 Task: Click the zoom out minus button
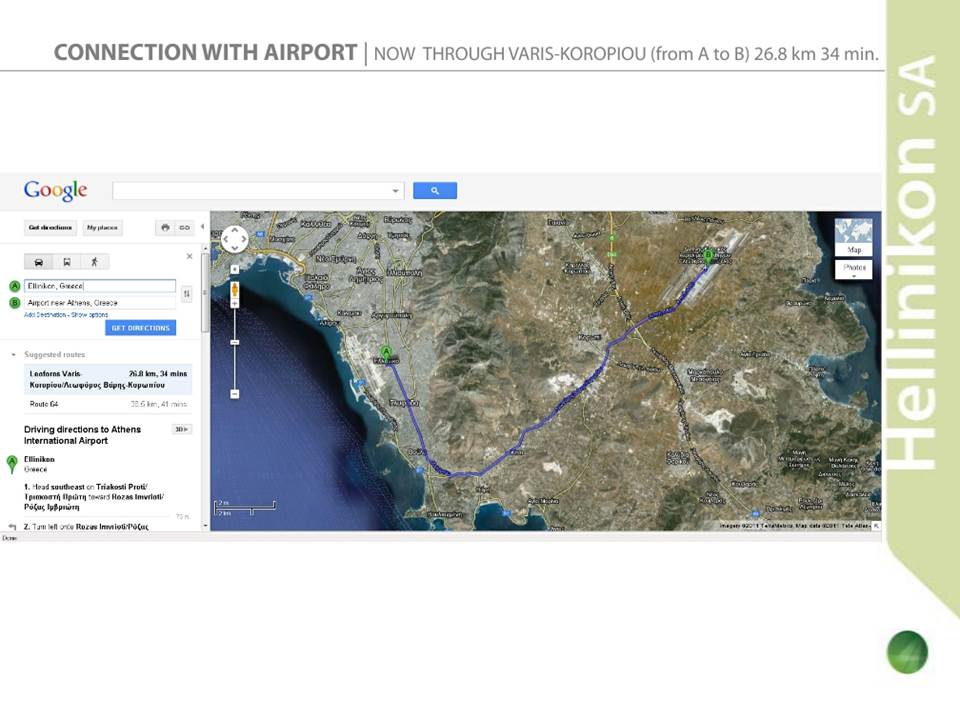(234, 394)
